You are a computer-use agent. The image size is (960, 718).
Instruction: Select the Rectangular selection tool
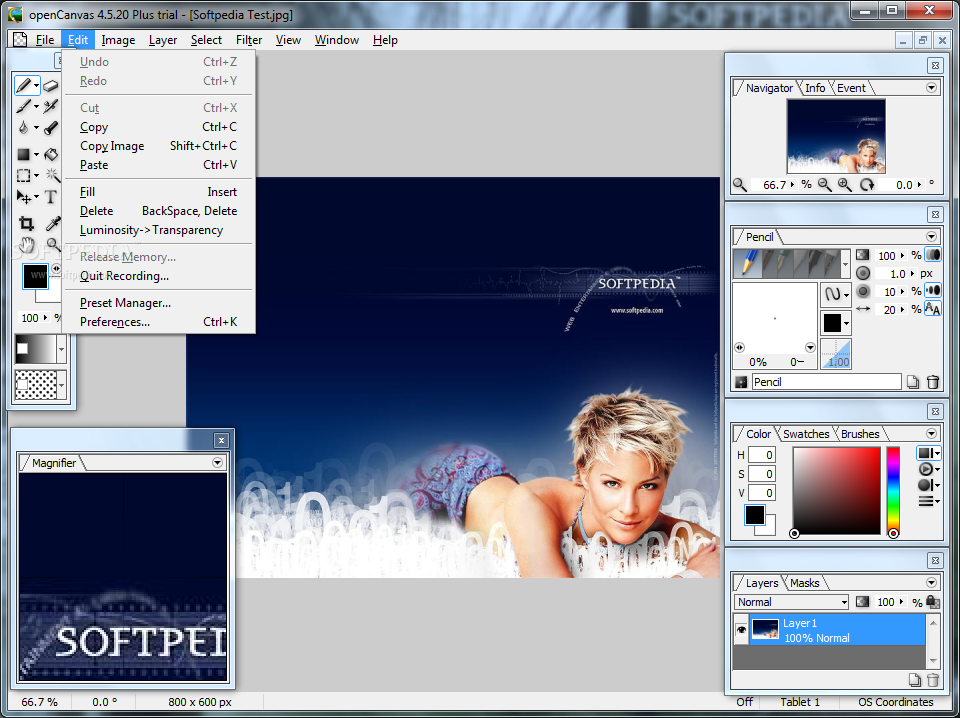(x=24, y=176)
